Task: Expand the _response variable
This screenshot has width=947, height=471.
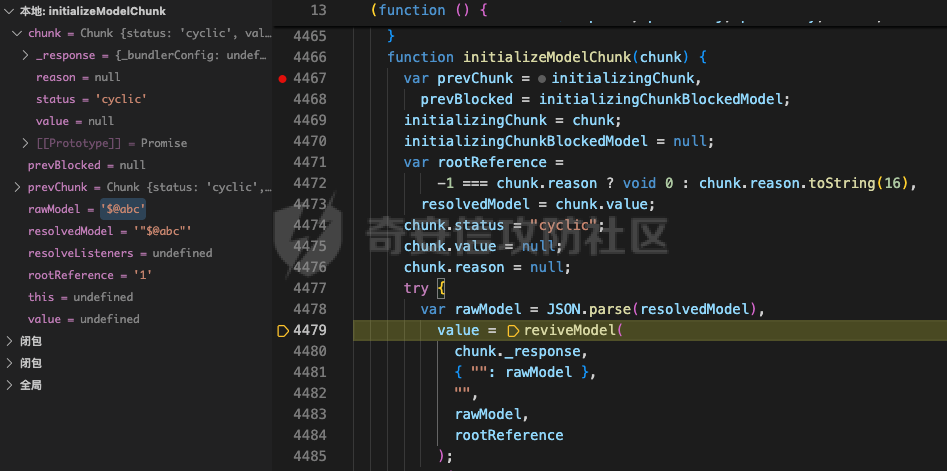Action: point(26,55)
